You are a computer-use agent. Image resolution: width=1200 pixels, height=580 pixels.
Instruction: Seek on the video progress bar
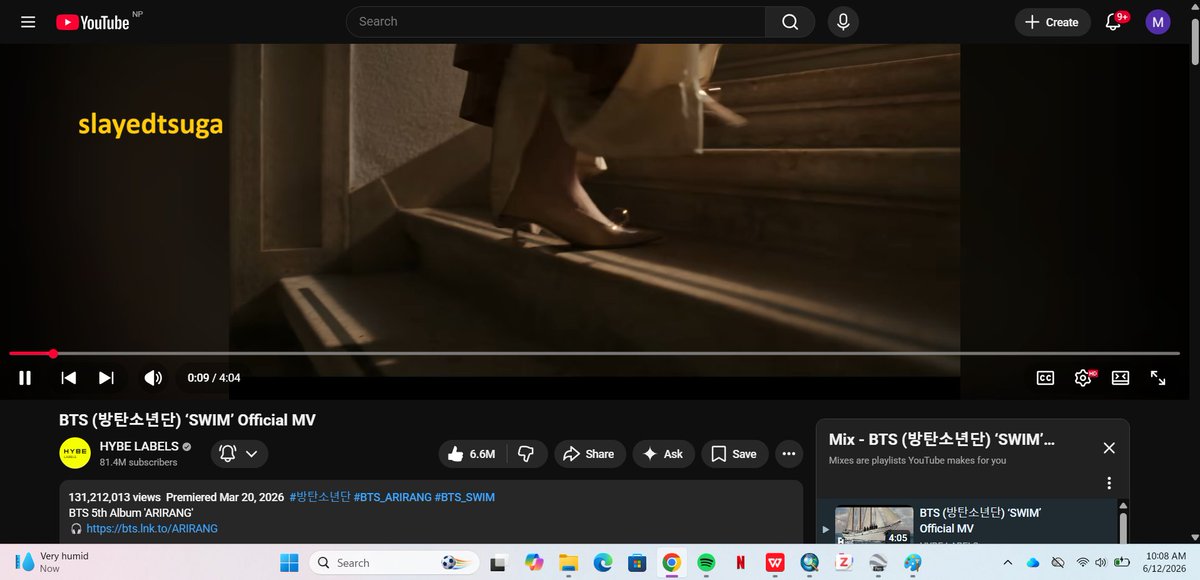click(595, 353)
